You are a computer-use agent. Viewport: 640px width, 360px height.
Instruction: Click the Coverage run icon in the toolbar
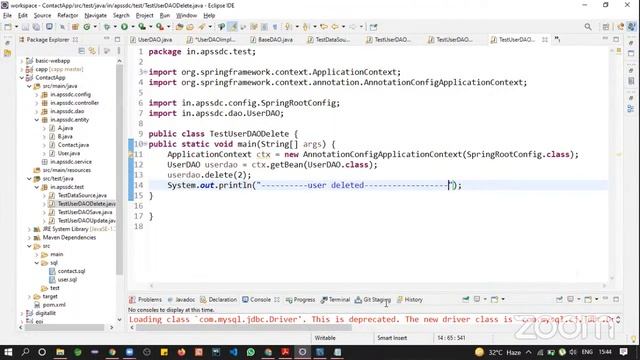tap(142, 27)
